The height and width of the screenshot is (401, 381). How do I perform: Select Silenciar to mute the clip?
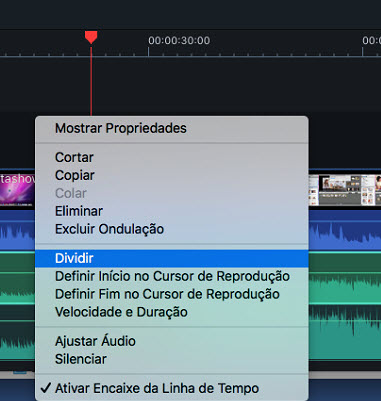point(172,359)
